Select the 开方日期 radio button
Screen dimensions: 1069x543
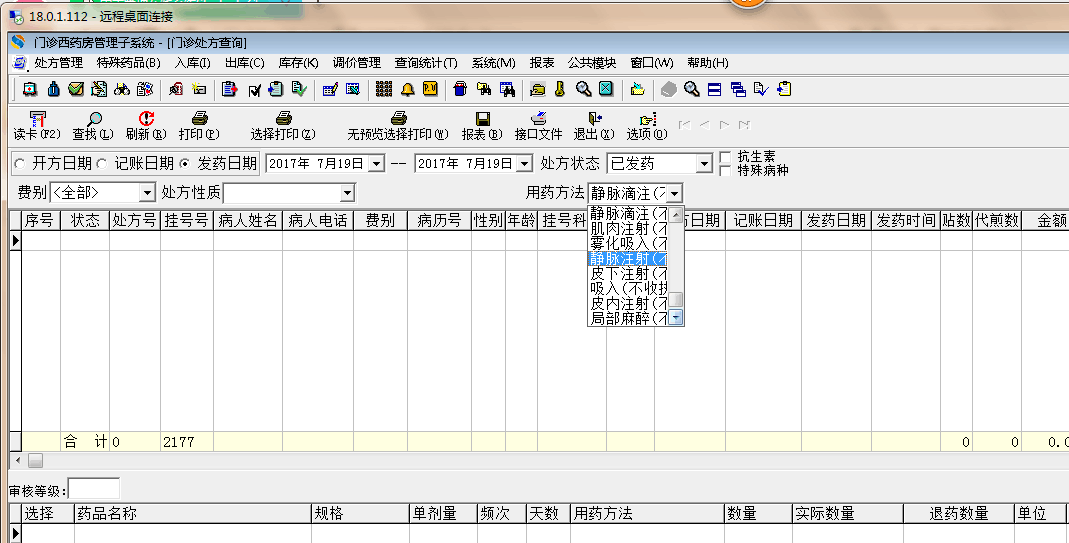(x=20, y=164)
